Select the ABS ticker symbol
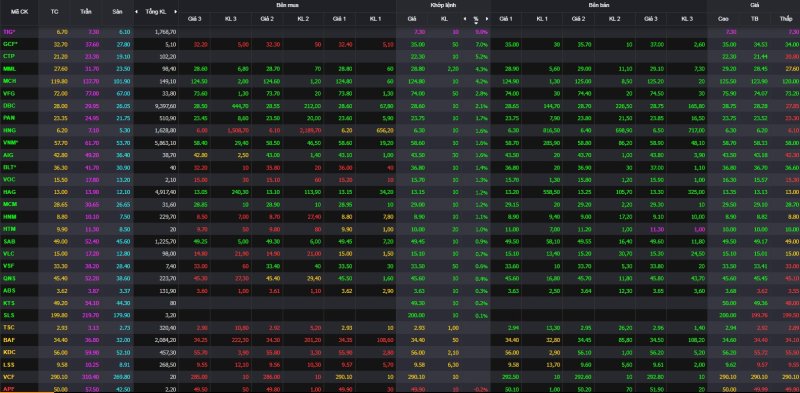This screenshot has width=800, height=393. [x=8, y=290]
